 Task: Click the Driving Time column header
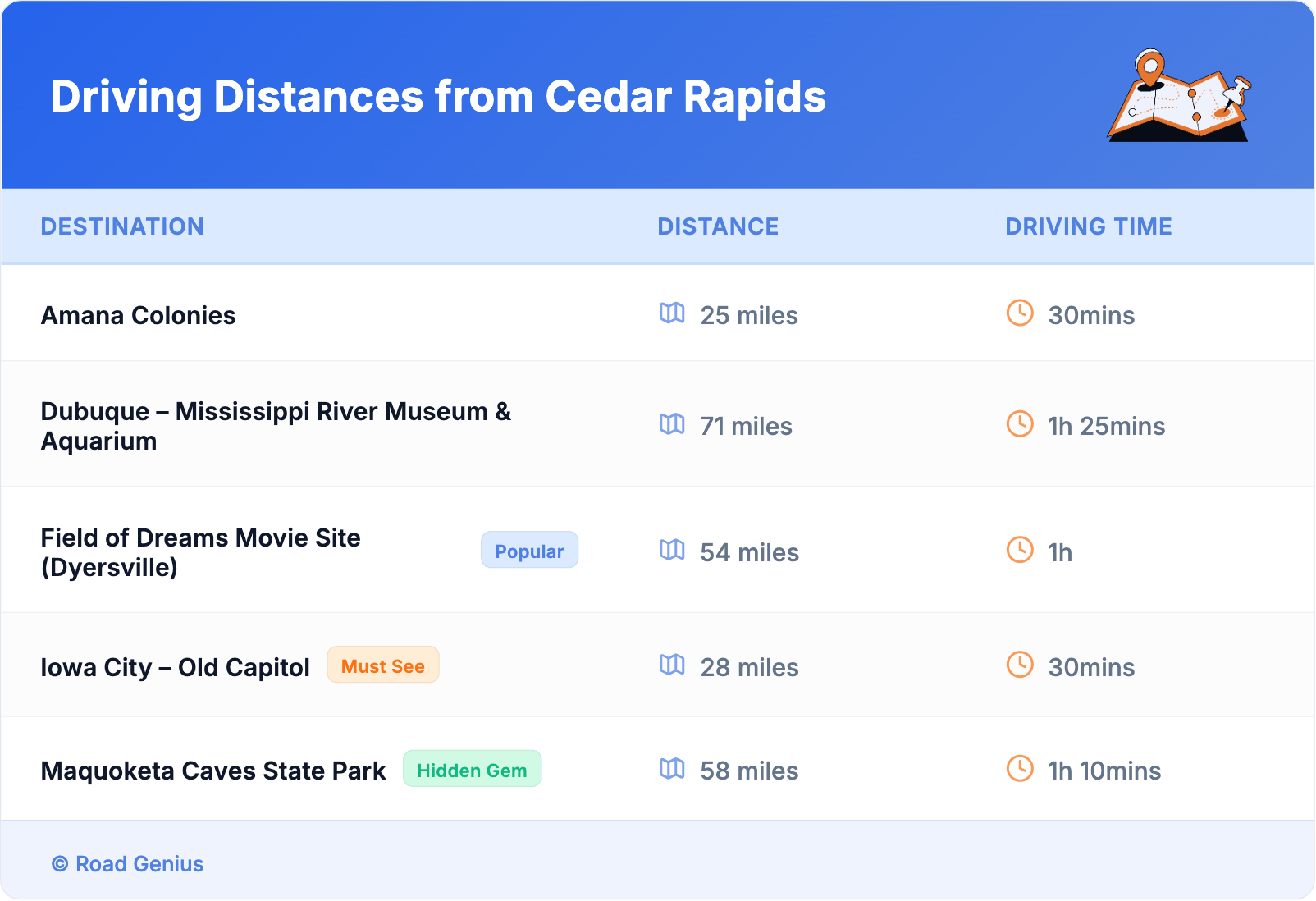click(x=1088, y=226)
